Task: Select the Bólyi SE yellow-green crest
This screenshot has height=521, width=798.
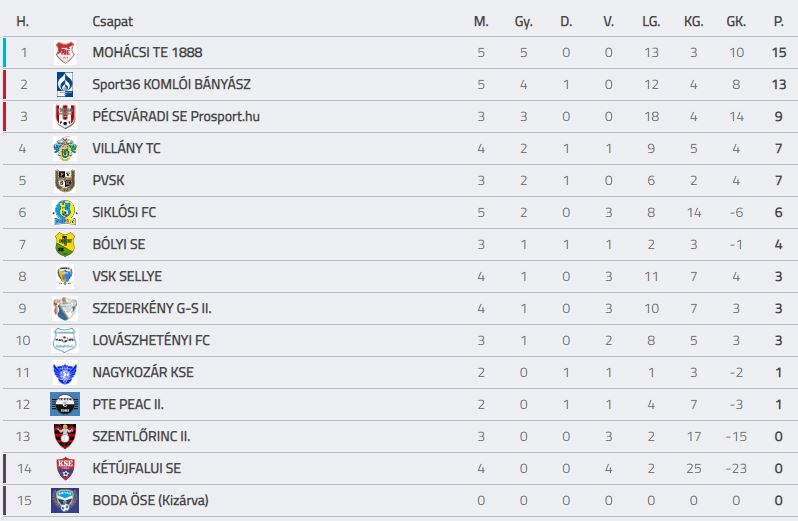Action: [65, 245]
